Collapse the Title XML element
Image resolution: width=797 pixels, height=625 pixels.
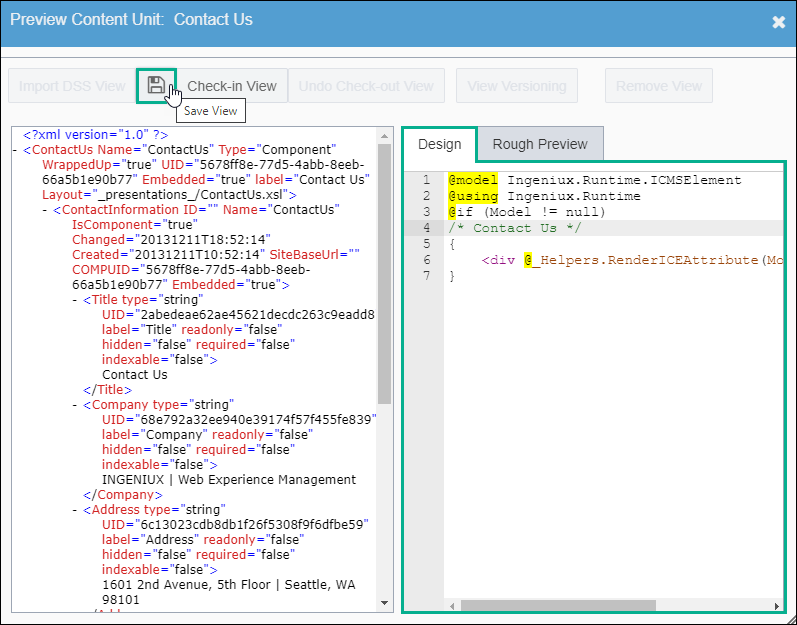pos(75,300)
